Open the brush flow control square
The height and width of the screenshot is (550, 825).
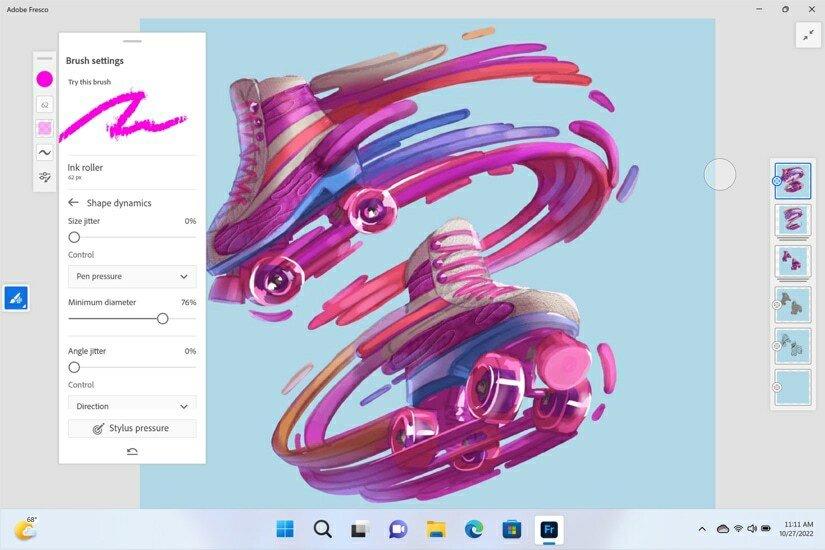(45, 128)
